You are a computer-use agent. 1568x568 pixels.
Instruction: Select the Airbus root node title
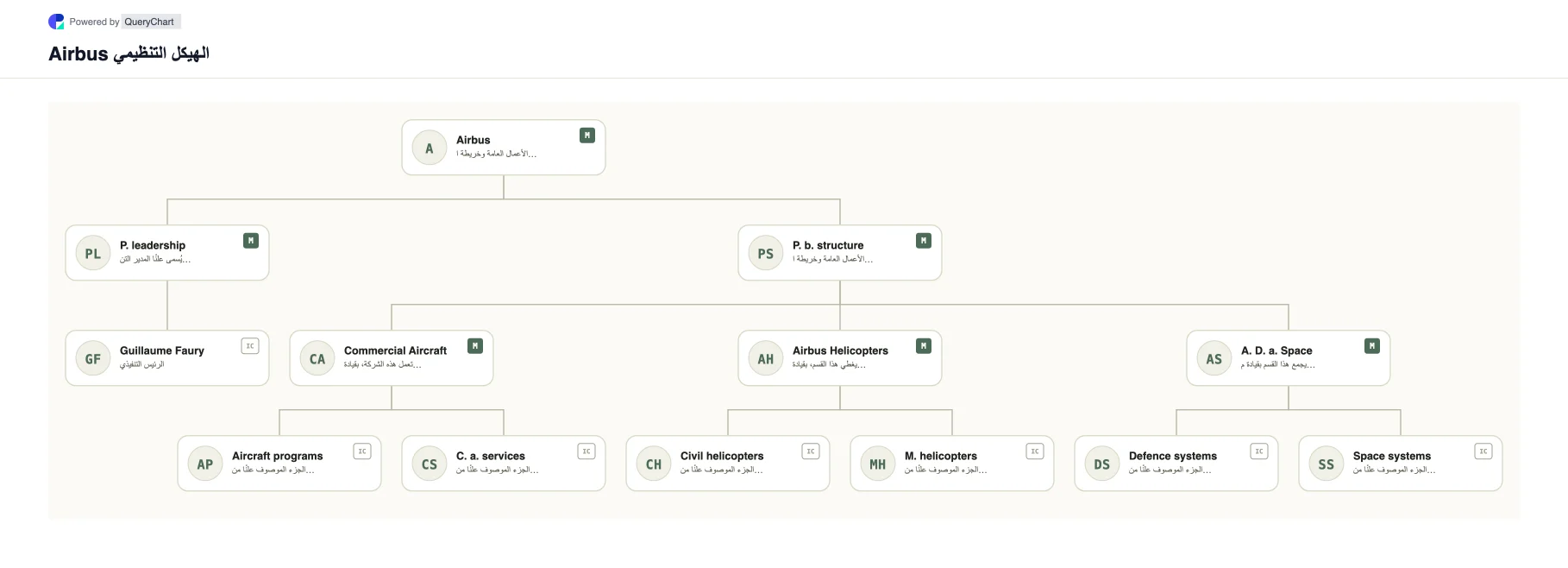pos(474,140)
